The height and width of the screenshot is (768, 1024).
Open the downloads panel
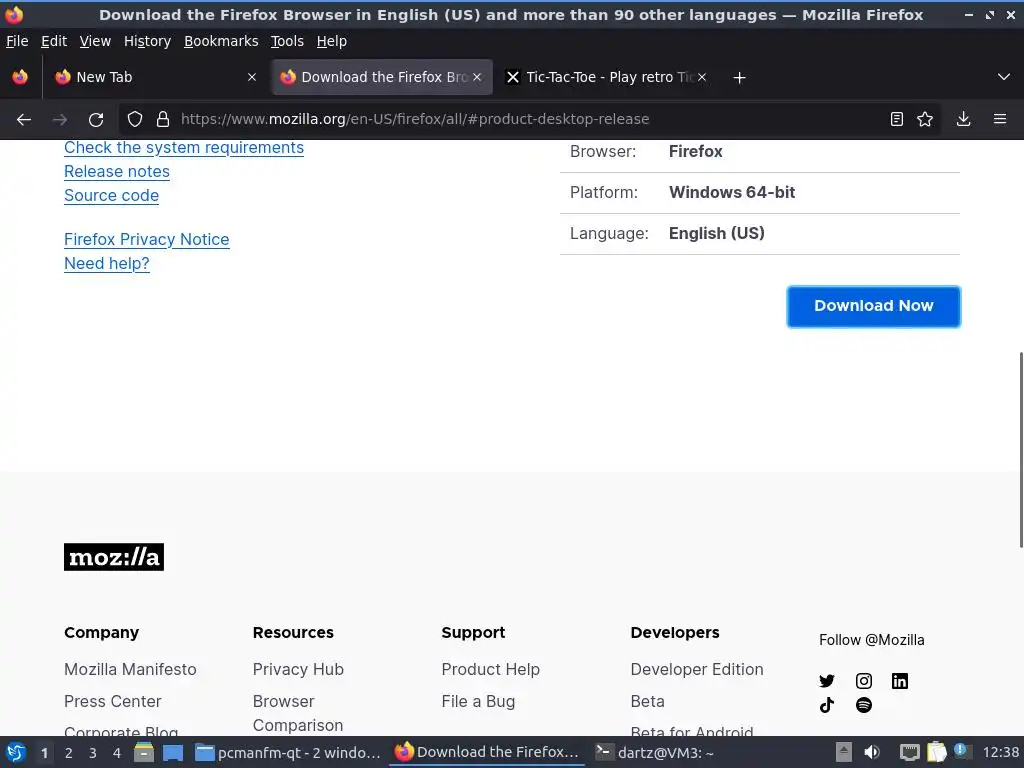coord(963,119)
